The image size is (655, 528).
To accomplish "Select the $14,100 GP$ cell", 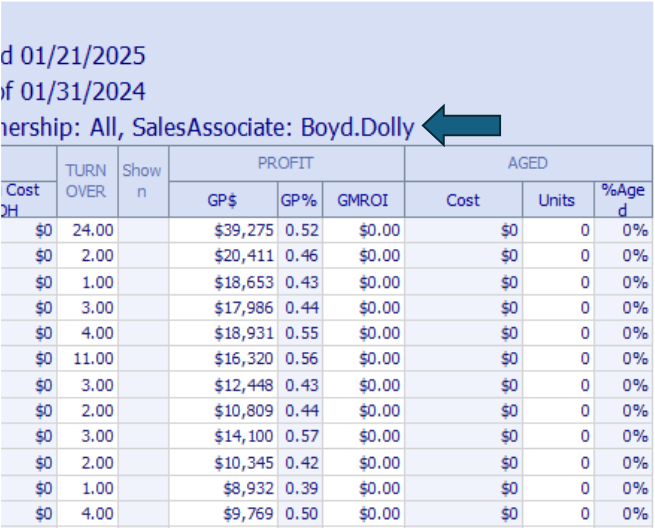I will 223,437.
